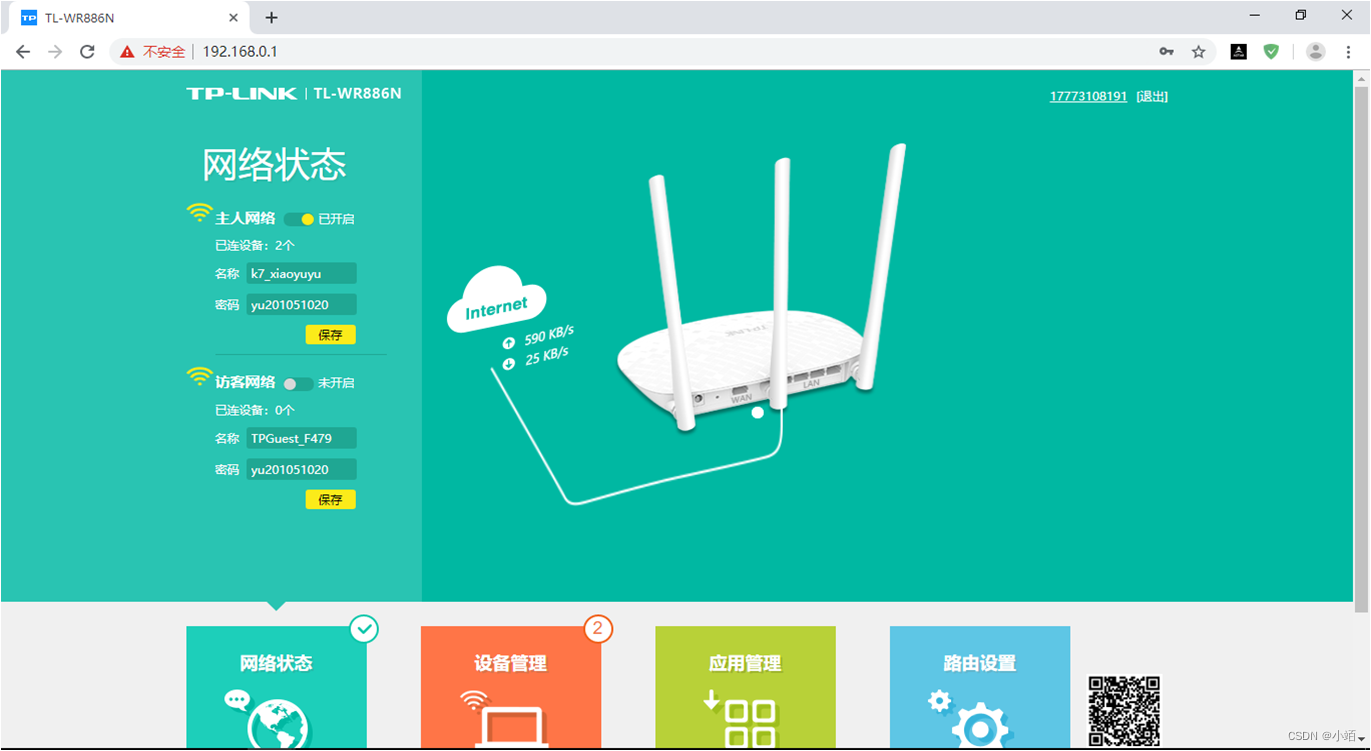The image size is (1371, 751).
Task: Click the upload speed arrow icon
Action: (508, 344)
